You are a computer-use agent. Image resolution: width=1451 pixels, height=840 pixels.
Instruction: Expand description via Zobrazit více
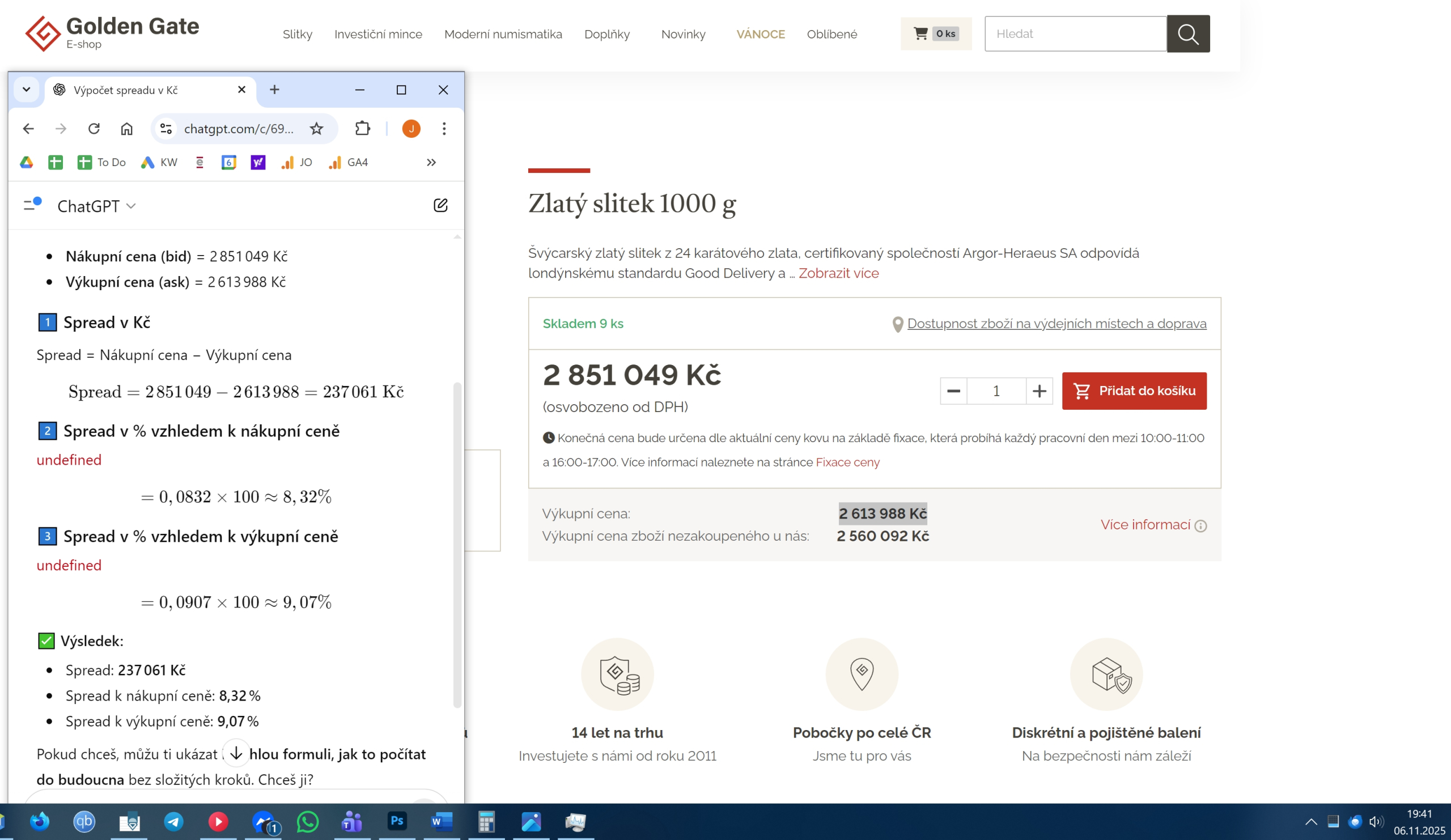point(838,273)
